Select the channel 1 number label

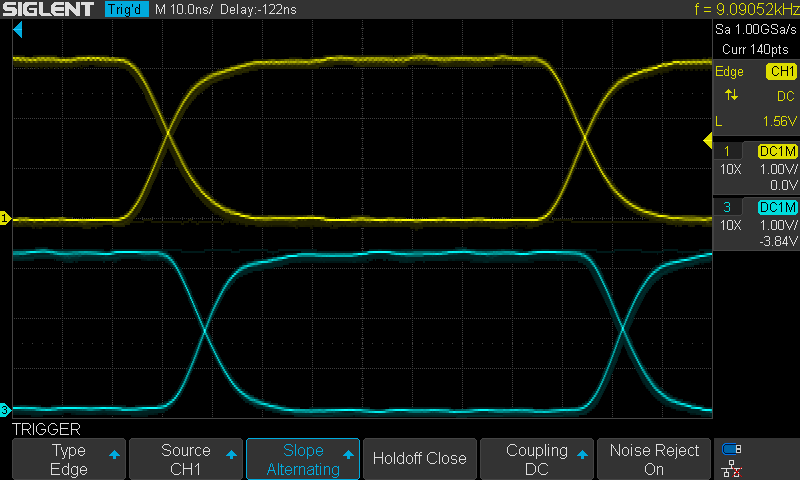[x=727, y=151]
